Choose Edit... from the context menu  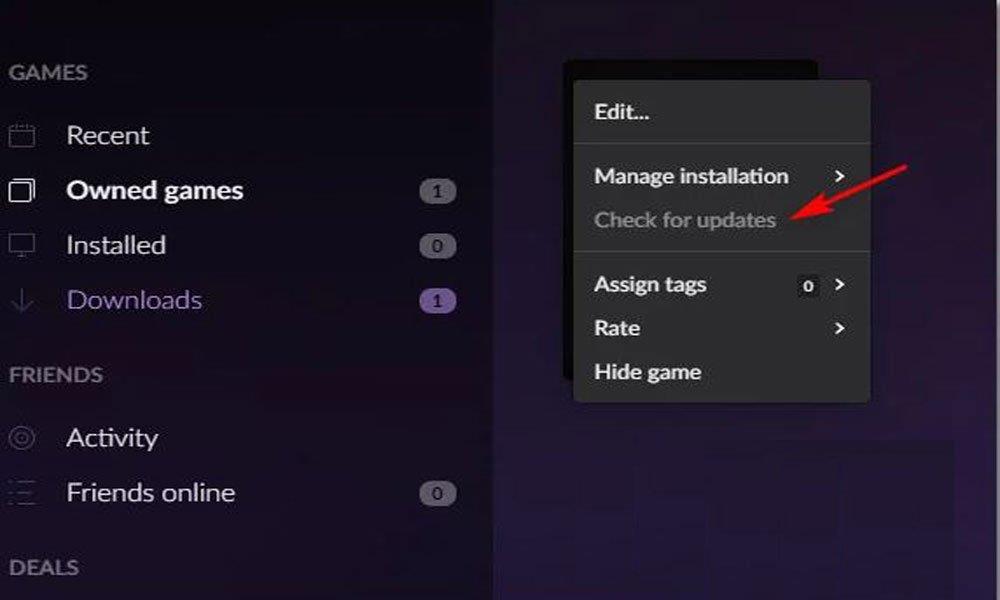[x=621, y=112]
